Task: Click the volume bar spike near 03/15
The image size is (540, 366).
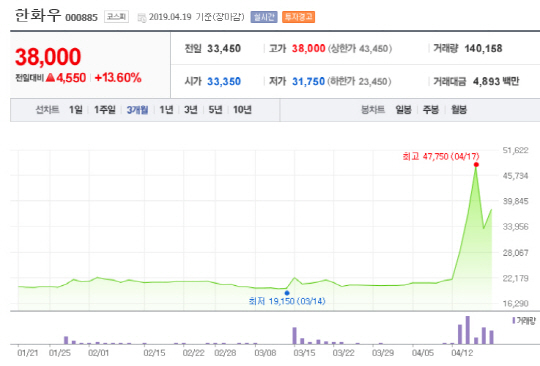Action: pos(294,336)
